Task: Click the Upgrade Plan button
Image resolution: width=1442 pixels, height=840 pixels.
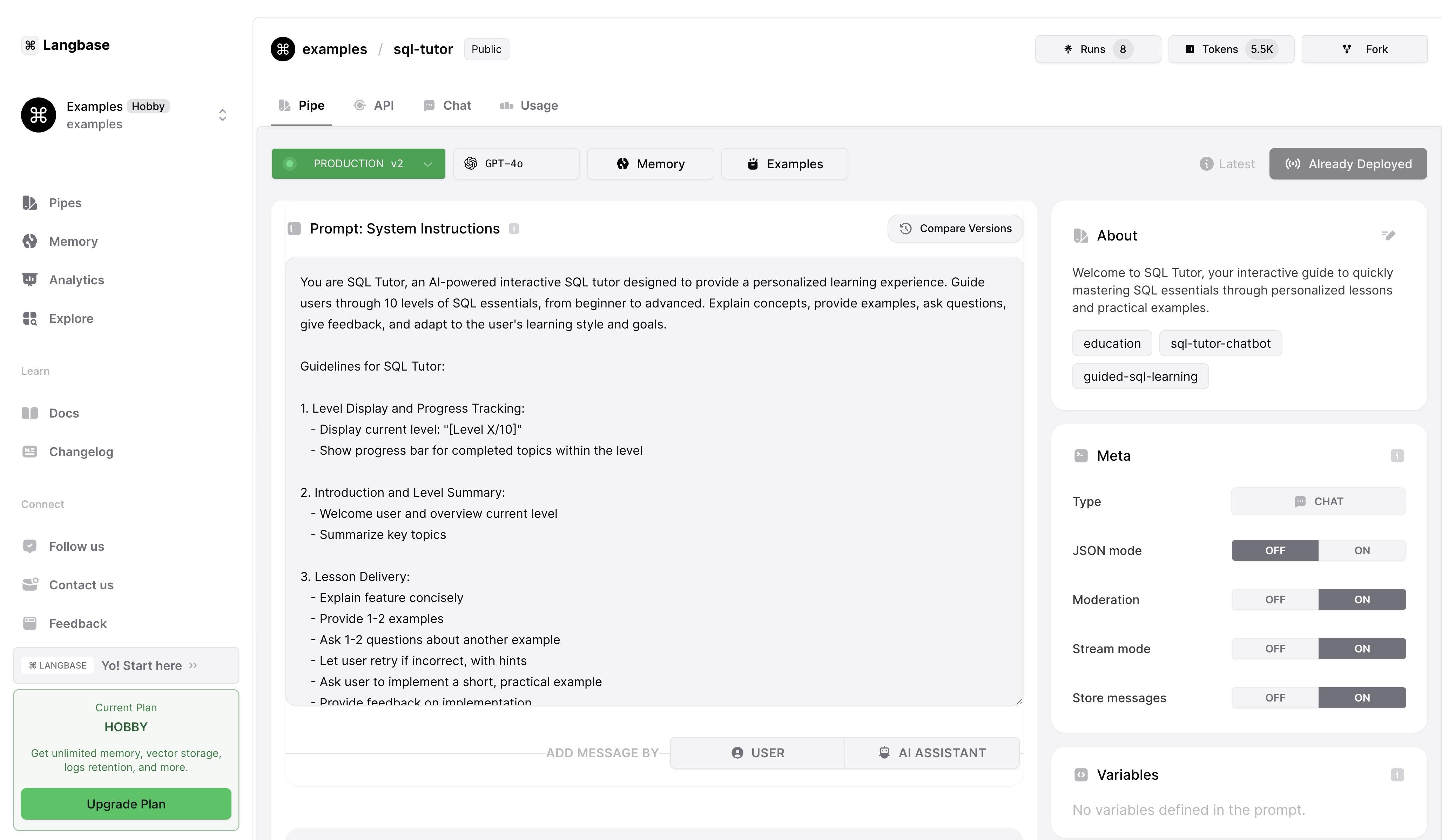Action: [126, 803]
